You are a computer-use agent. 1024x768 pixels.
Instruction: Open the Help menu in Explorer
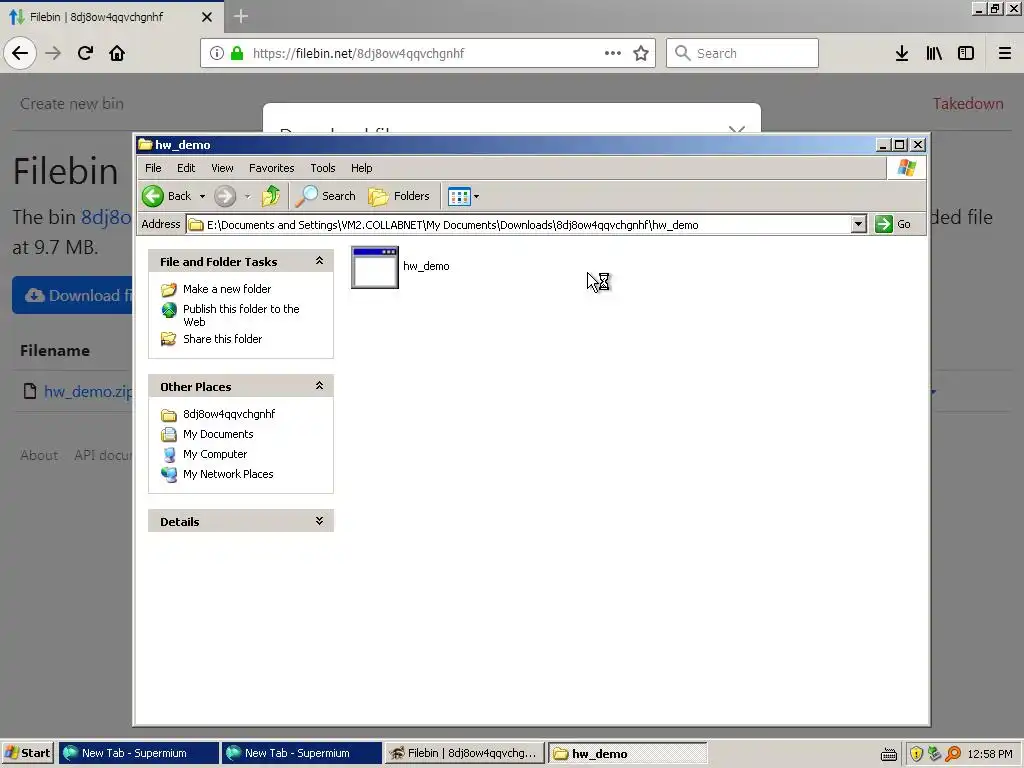click(361, 168)
